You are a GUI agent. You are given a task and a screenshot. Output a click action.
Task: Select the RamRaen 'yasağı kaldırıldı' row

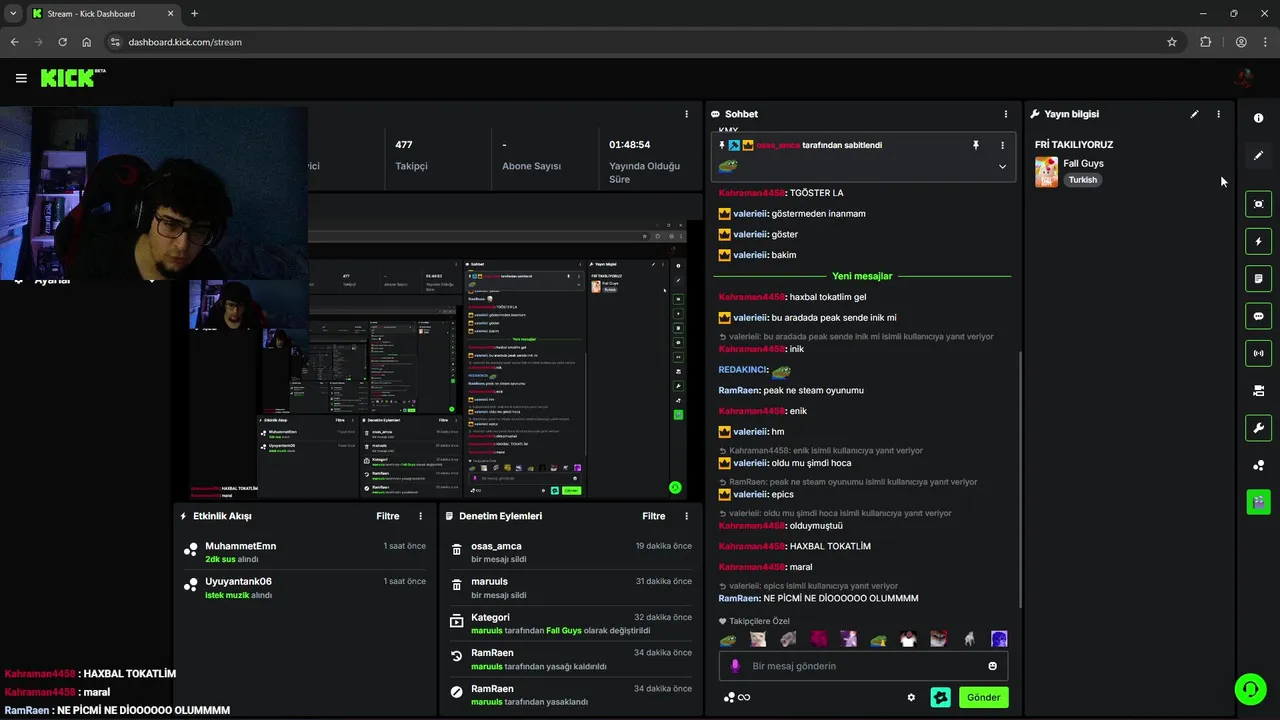pos(570,660)
